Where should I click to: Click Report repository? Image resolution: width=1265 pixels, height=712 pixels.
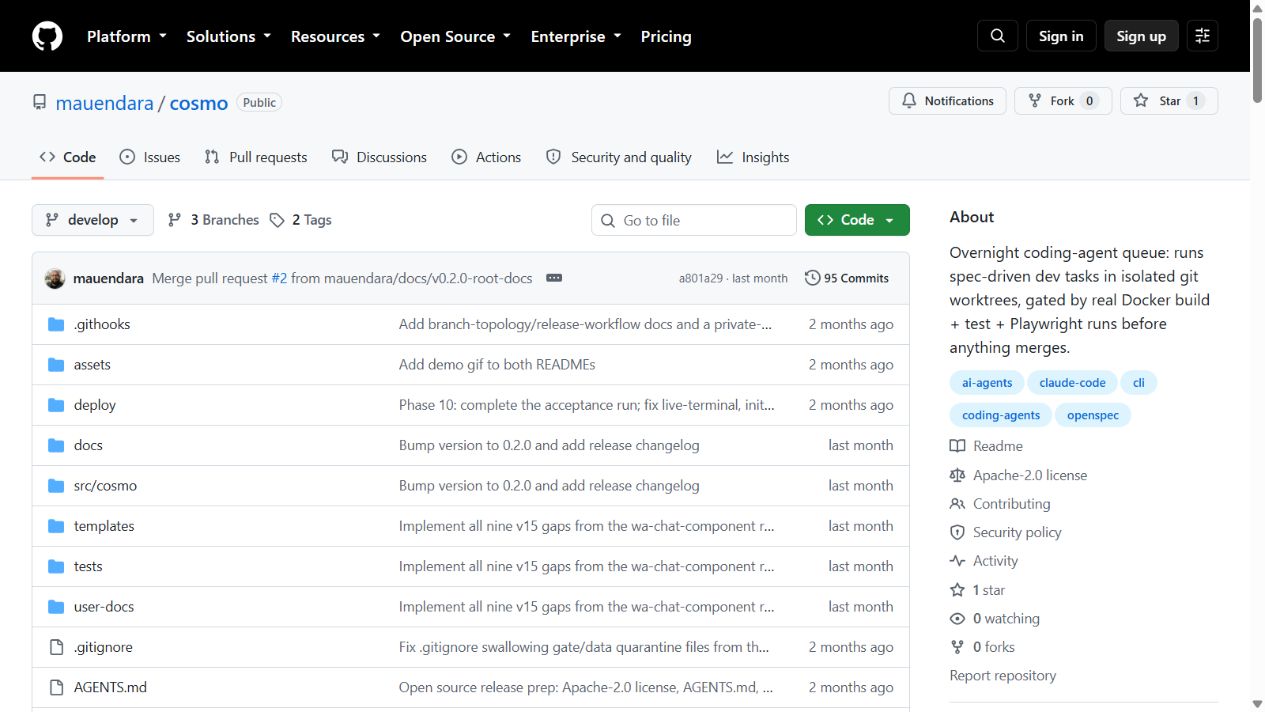(x=1003, y=676)
